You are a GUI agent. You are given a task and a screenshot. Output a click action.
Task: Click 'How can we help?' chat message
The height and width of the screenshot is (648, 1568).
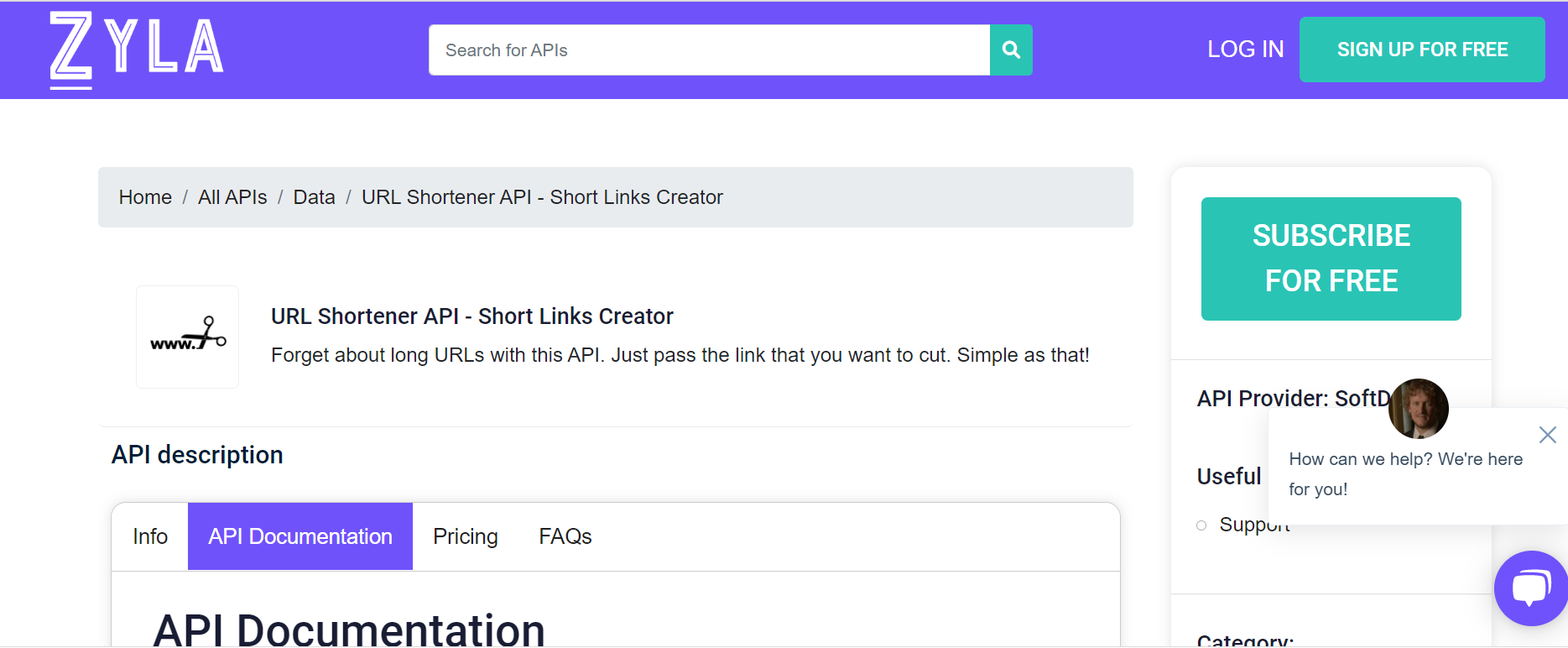1406,474
